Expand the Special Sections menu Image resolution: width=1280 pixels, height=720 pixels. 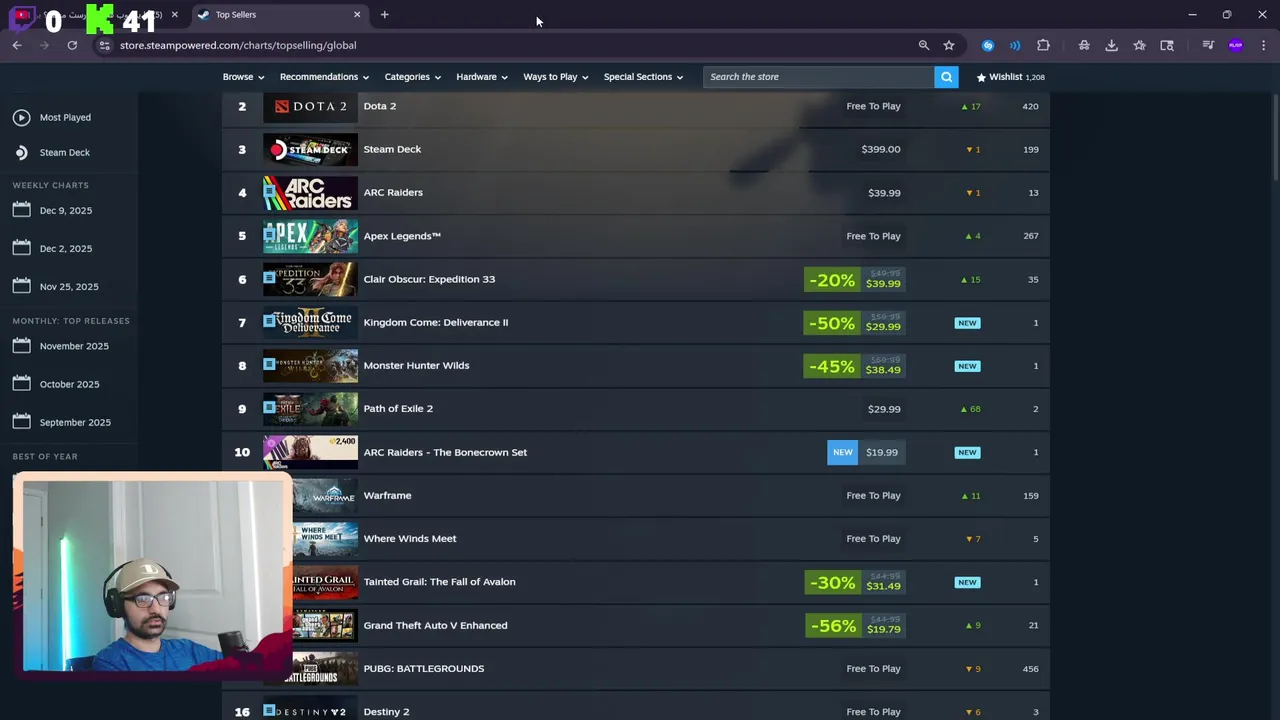point(643,77)
